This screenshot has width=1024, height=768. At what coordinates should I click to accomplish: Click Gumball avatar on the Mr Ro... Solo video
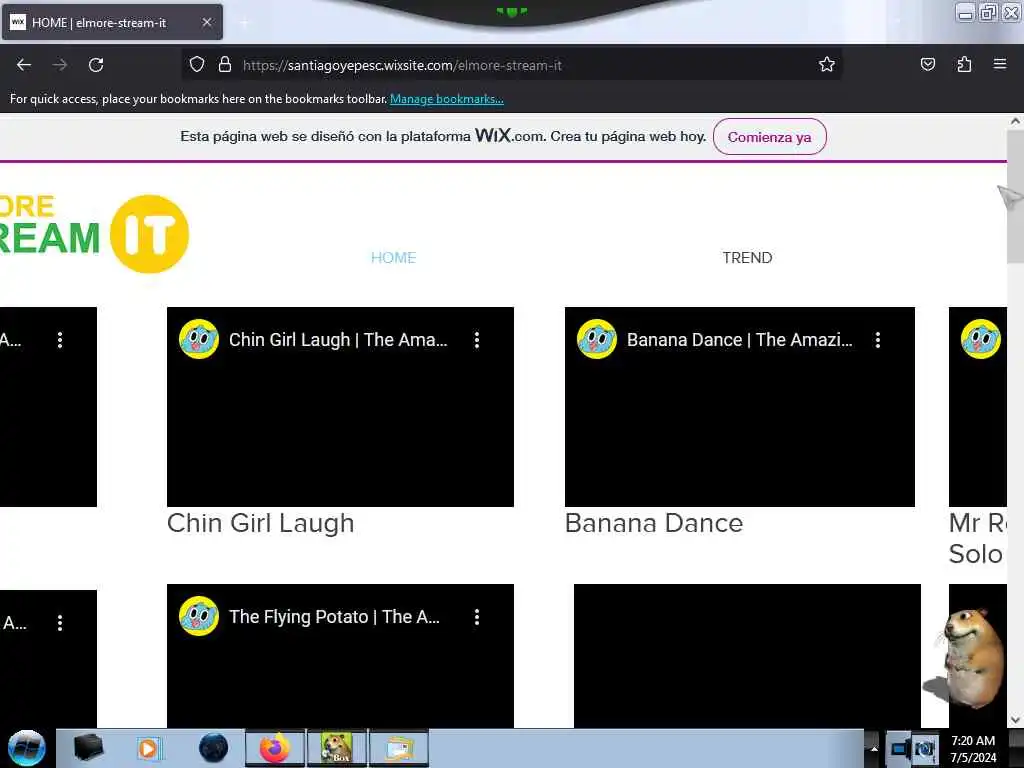click(x=981, y=339)
